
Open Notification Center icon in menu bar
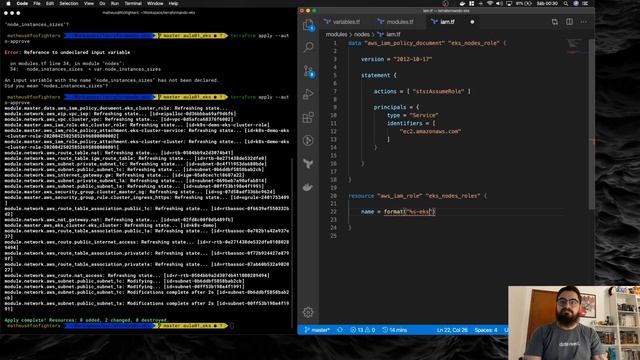(x=585, y=3)
